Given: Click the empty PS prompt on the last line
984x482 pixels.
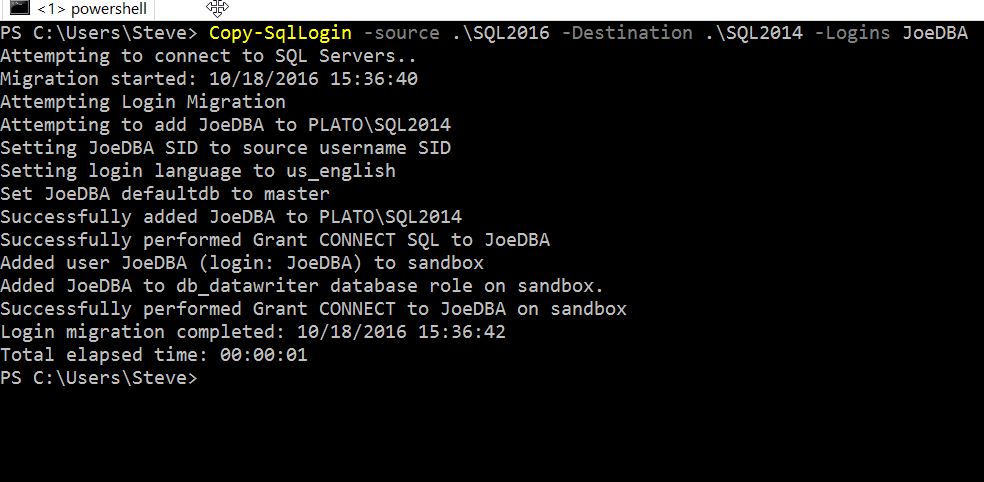Looking at the screenshot, I should point(100,378).
